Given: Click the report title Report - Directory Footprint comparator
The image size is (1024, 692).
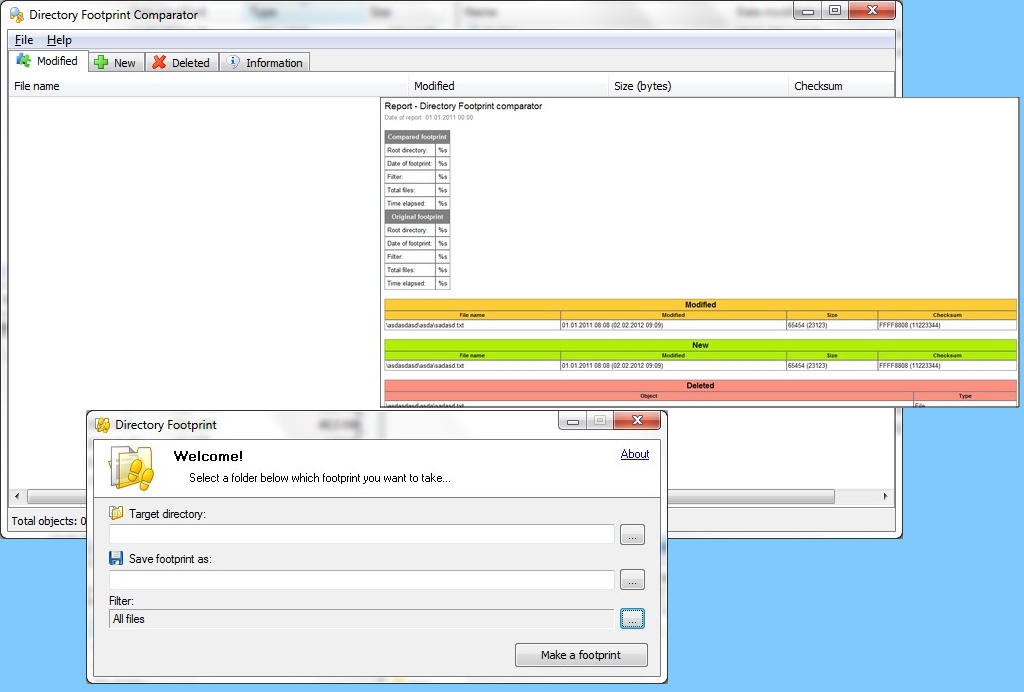Looking at the screenshot, I should (x=463, y=106).
